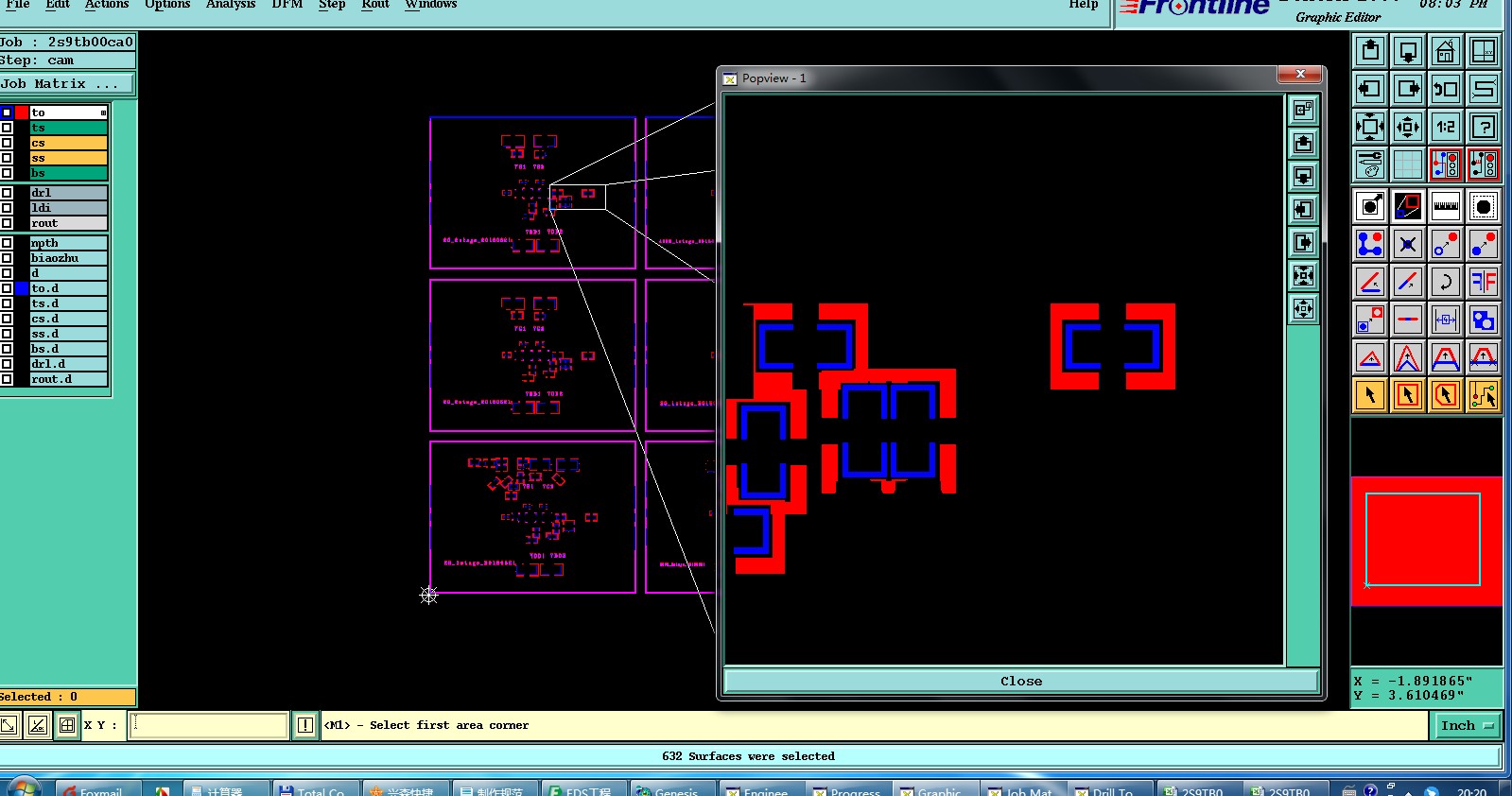This screenshot has width=1512, height=796.
Task: Click the previous view undo-zoom icon
Action: (x=1446, y=89)
